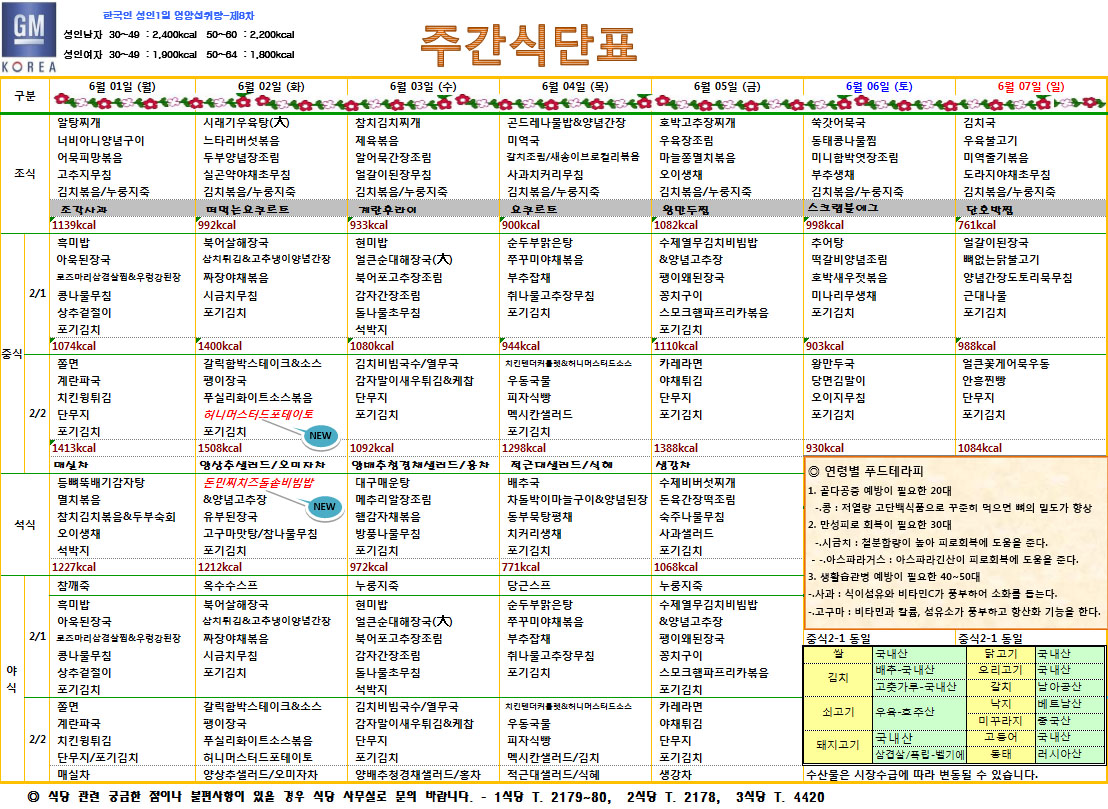Image resolution: width=1108 pixels, height=809 pixels.
Task: Select the 6월 01일 (월) column header
Action: 122,86
